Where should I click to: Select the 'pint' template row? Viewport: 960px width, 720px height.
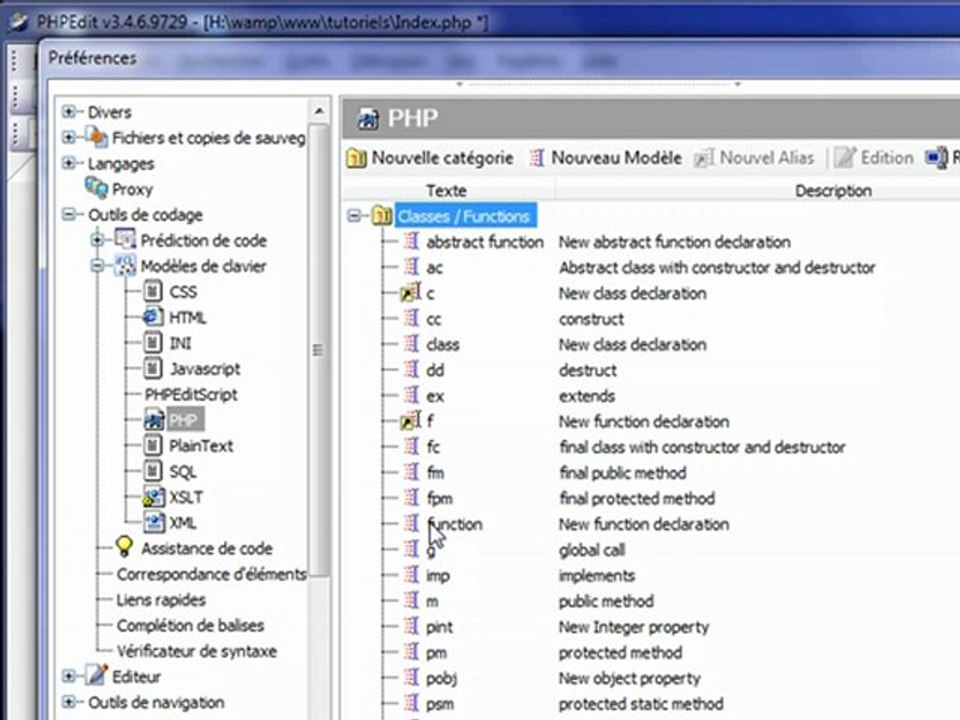click(439, 627)
